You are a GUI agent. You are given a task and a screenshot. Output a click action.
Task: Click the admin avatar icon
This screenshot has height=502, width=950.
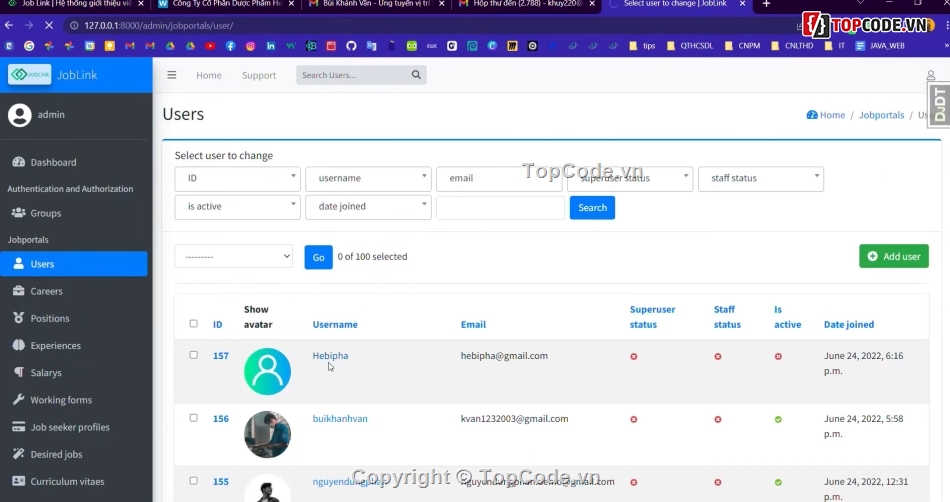(19, 115)
